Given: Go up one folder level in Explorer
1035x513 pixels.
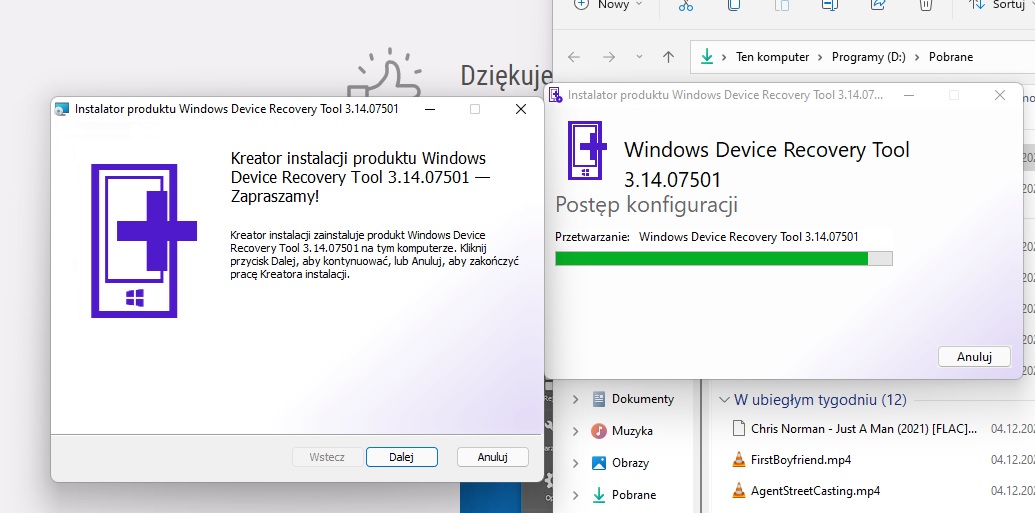Looking at the screenshot, I should [x=669, y=57].
